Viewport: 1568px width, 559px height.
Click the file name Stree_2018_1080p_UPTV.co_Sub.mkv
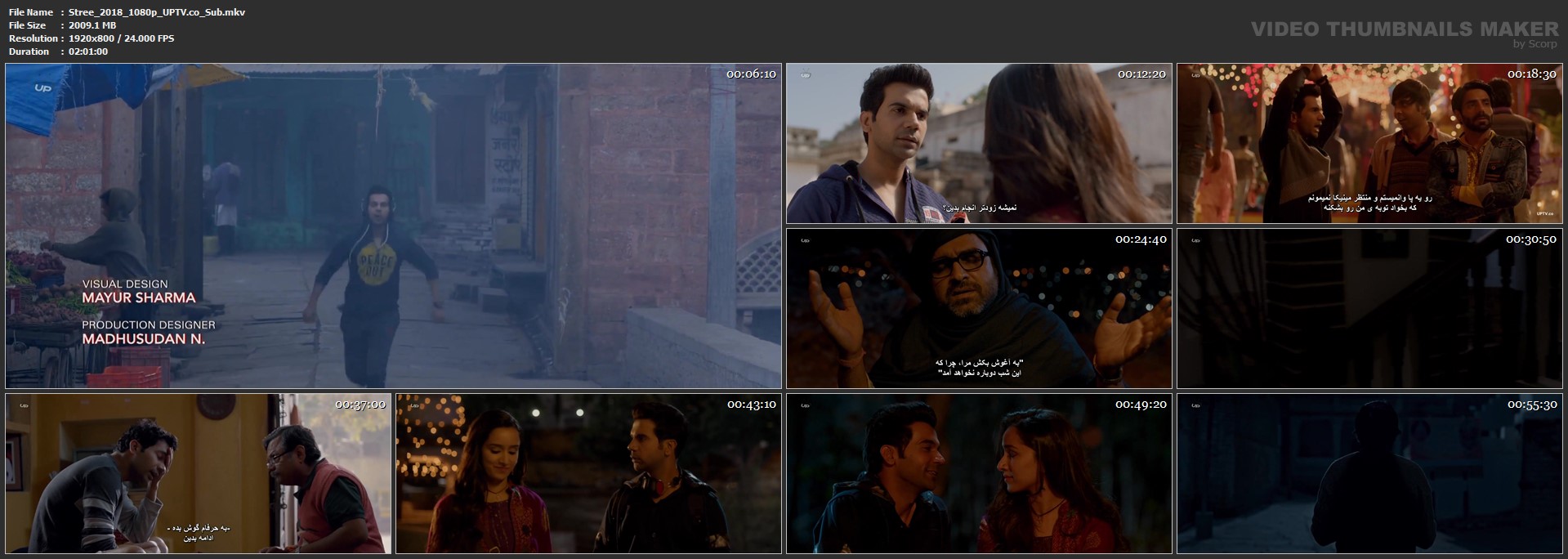[x=157, y=12]
